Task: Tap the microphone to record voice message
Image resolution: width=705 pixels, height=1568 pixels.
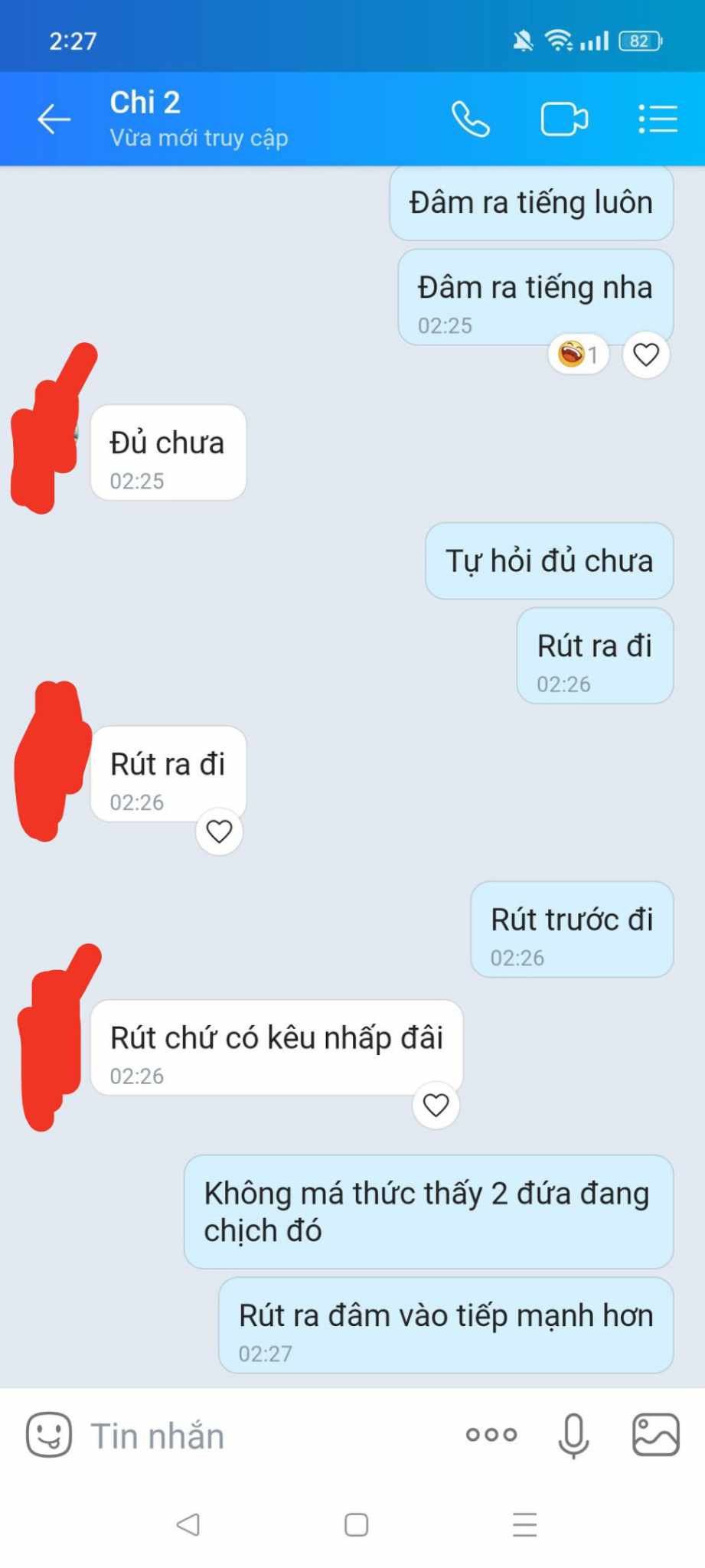Action: click(573, 1436)
